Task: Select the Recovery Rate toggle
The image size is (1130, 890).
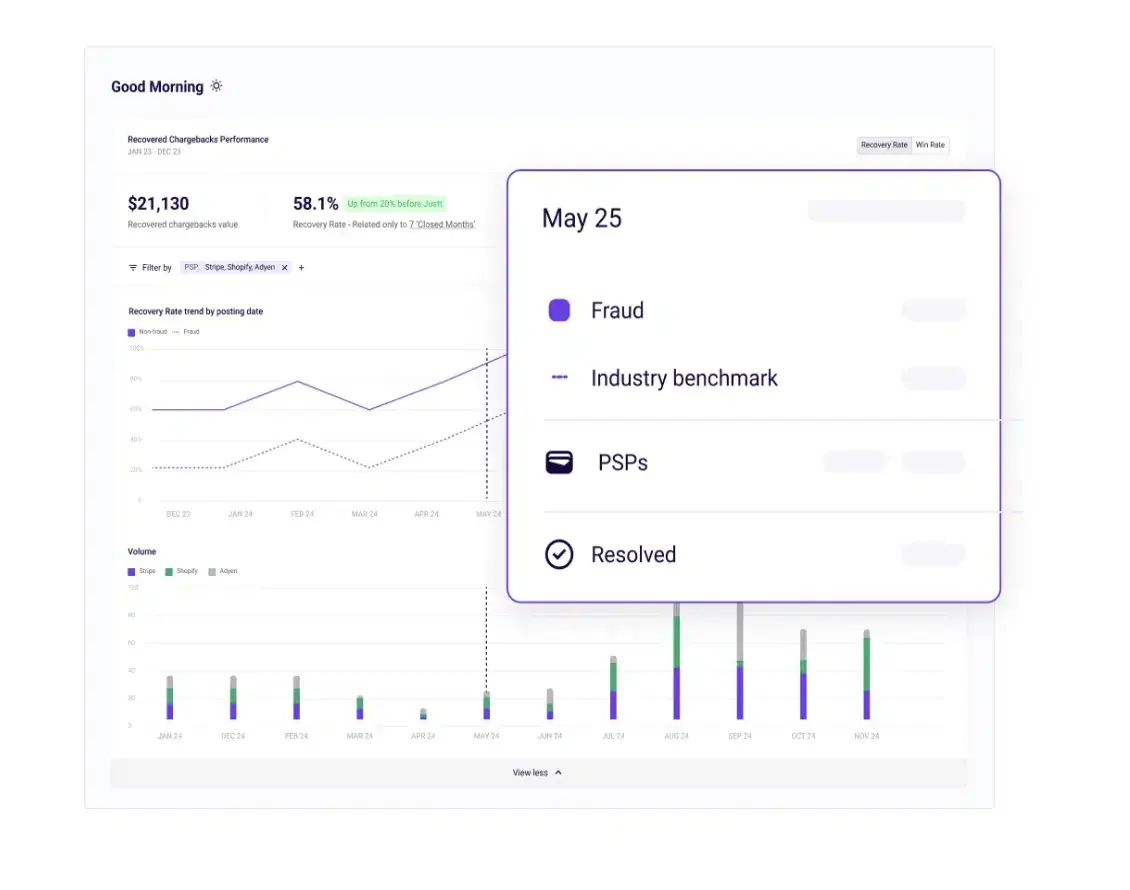Action: (x=883, y=145)
